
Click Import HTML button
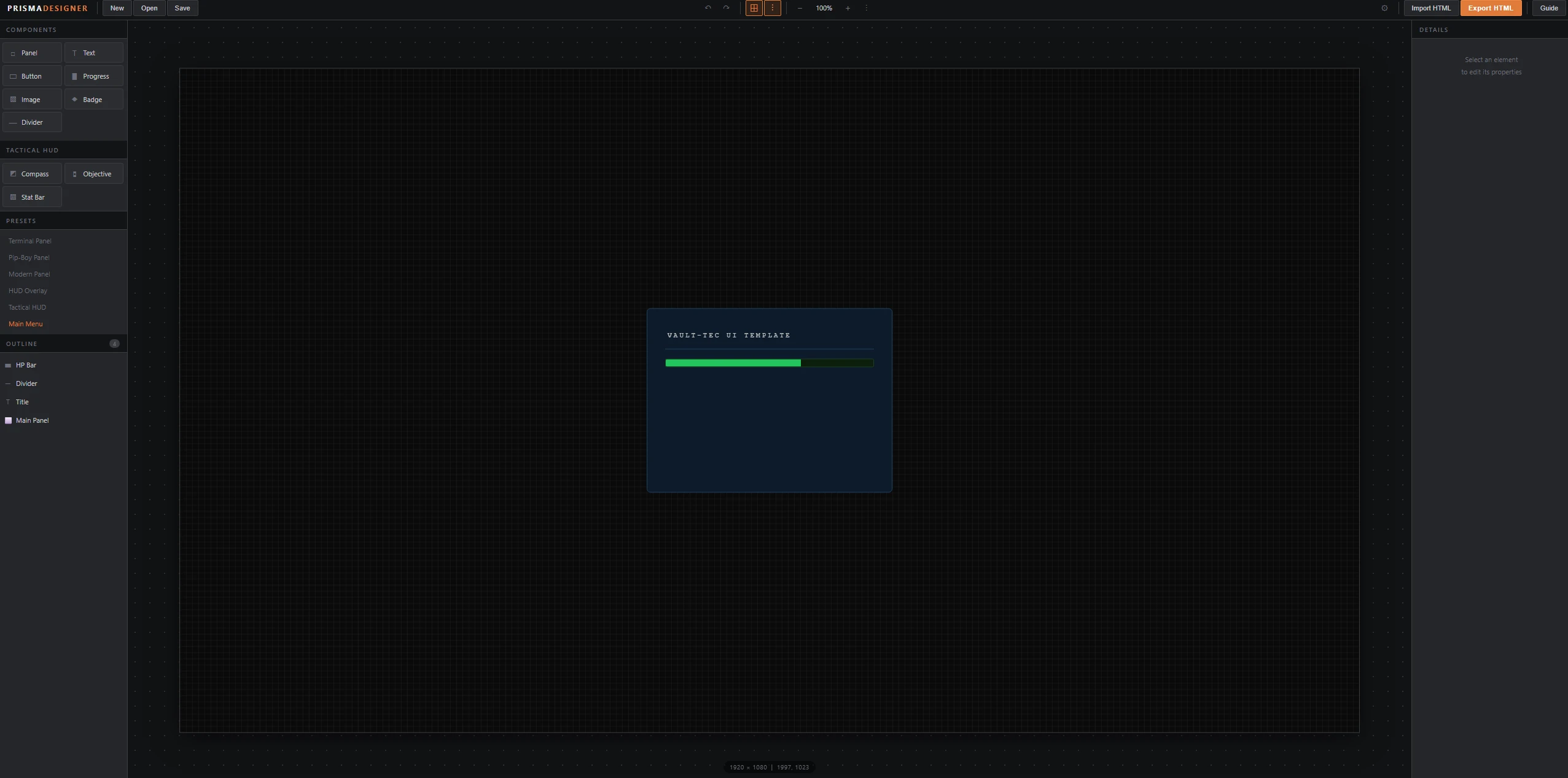click(x=1430, y=8)
